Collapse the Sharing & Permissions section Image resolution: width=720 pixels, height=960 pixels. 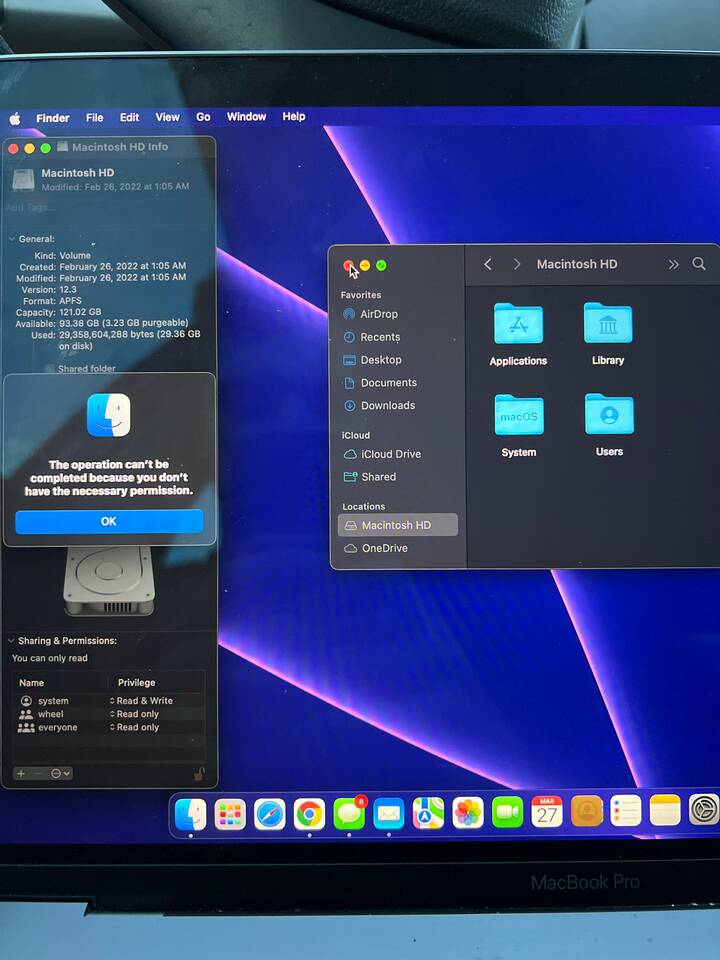[11, 640]
